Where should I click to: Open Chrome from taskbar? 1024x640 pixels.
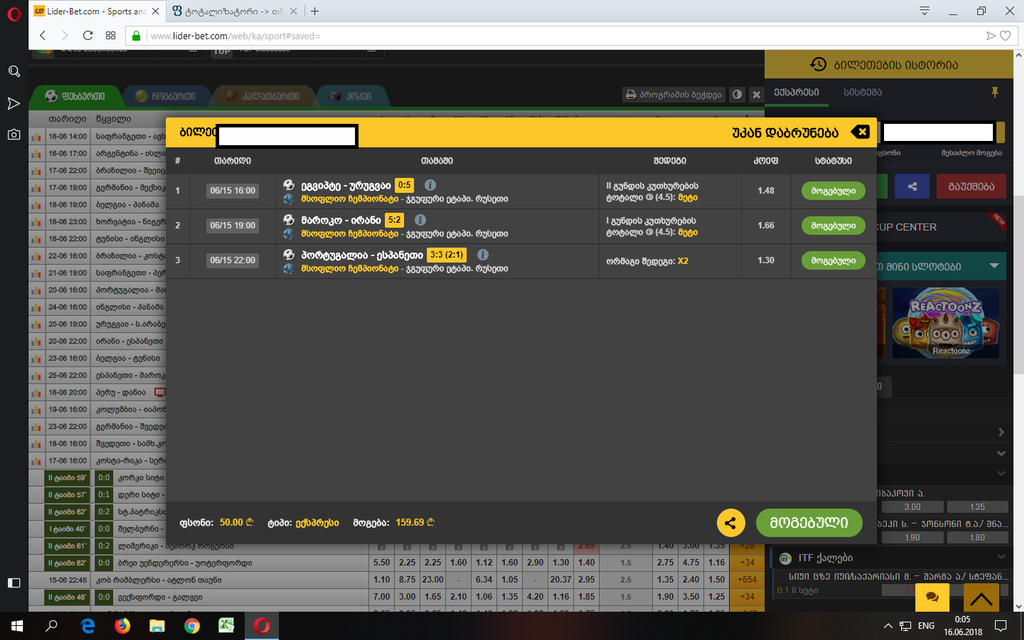(191, 626)
